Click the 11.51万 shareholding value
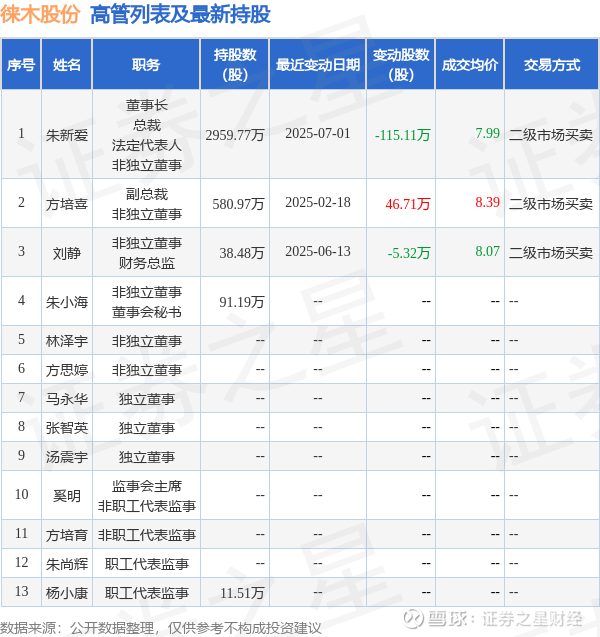The width and height of the screenshot is (600, 637). pyautogui.click(x=242, y=594)
